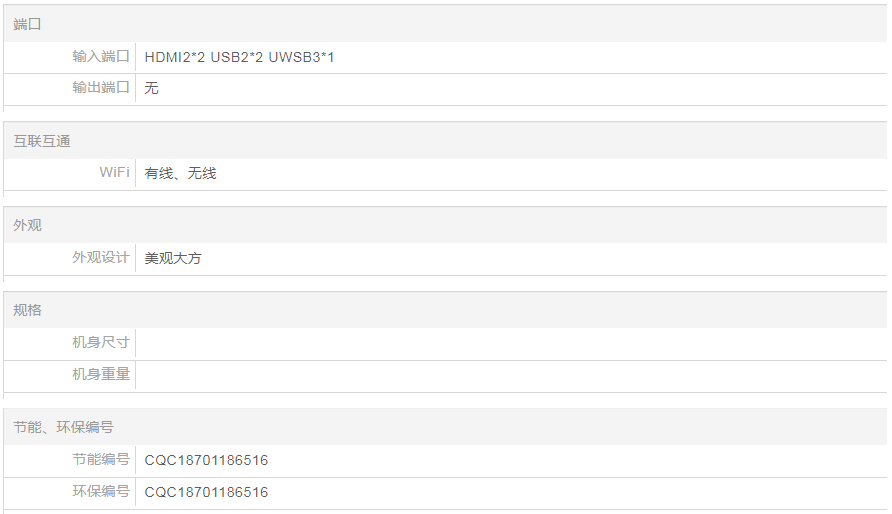Click the CQC18701186516 value beside 节能编号
Screen dimensions: 892x514
pyautogui.click(x=206, y=460)
